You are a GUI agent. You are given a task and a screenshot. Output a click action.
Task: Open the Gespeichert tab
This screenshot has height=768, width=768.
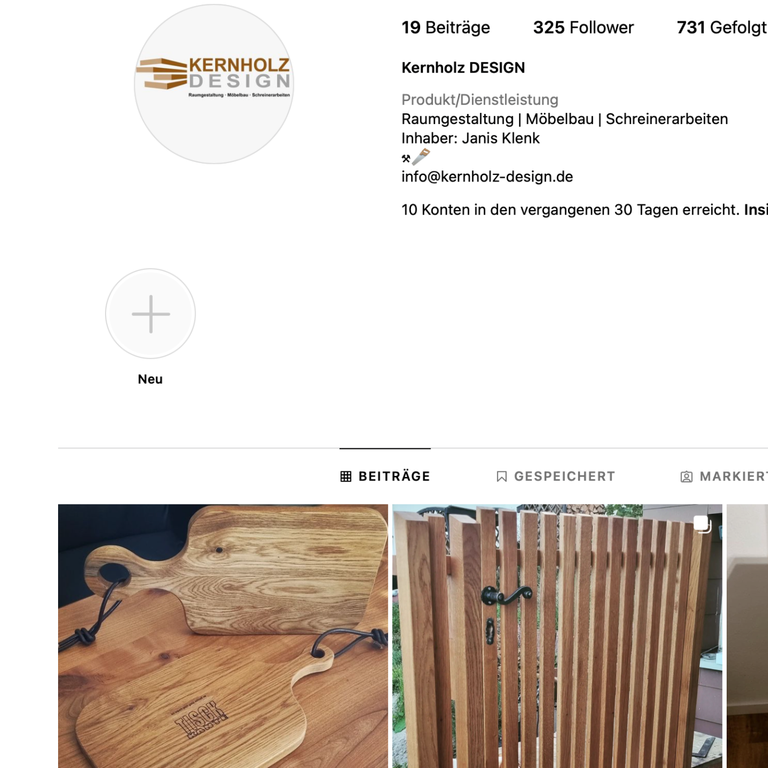[x=556, y=477]
